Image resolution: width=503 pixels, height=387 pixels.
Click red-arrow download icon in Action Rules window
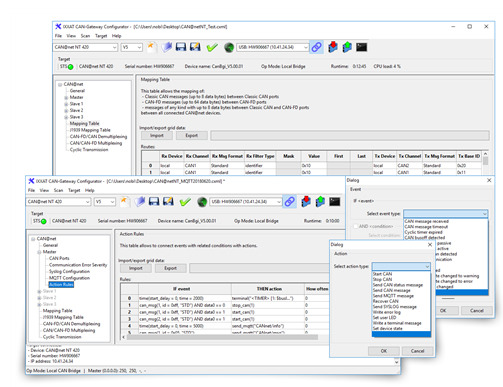click(x=306, y=201)
